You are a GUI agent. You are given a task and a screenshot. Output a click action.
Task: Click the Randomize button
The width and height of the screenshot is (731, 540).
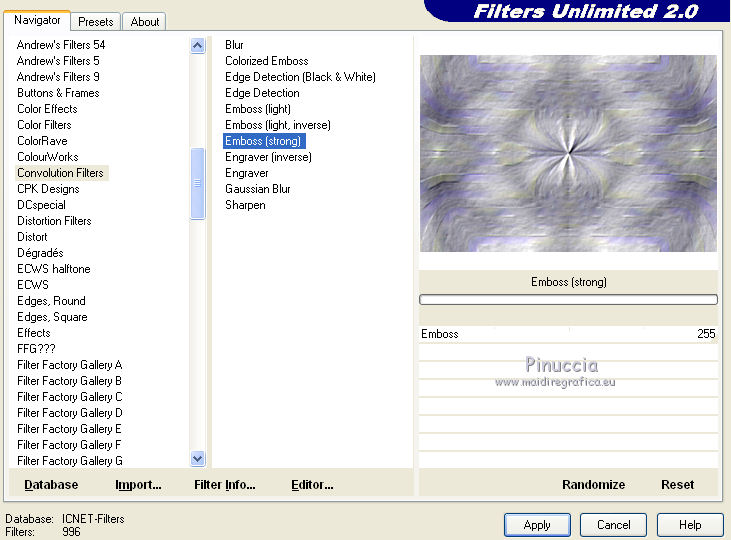pyautogui.click(x=593, y=485)
